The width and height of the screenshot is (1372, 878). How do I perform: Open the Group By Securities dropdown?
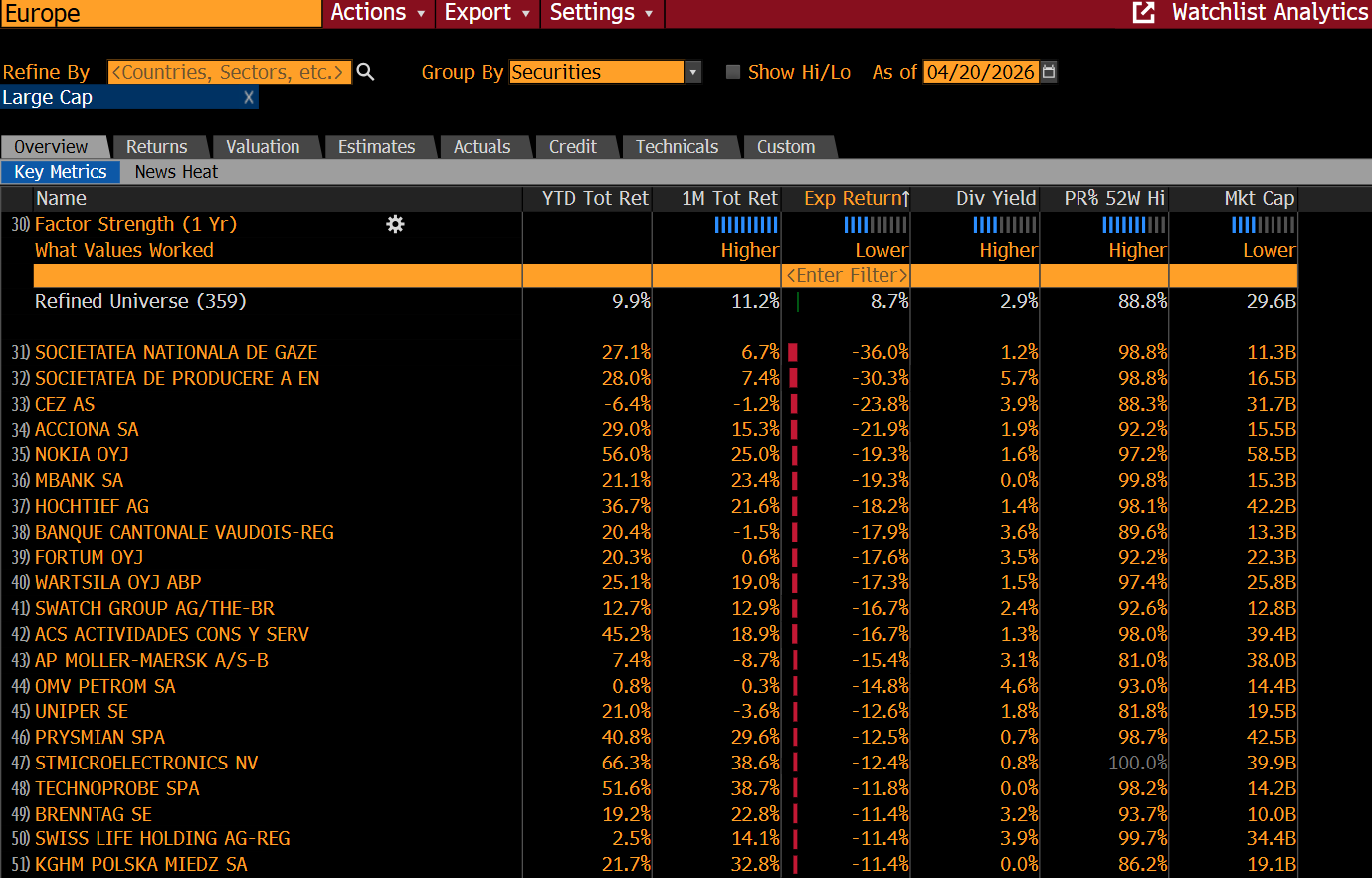click(692, 72)
